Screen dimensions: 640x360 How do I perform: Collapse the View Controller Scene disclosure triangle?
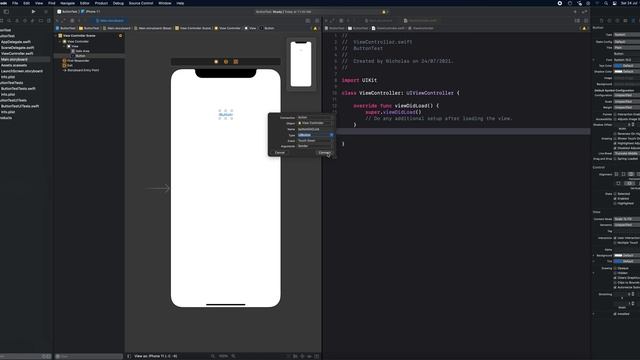(56, 36)
